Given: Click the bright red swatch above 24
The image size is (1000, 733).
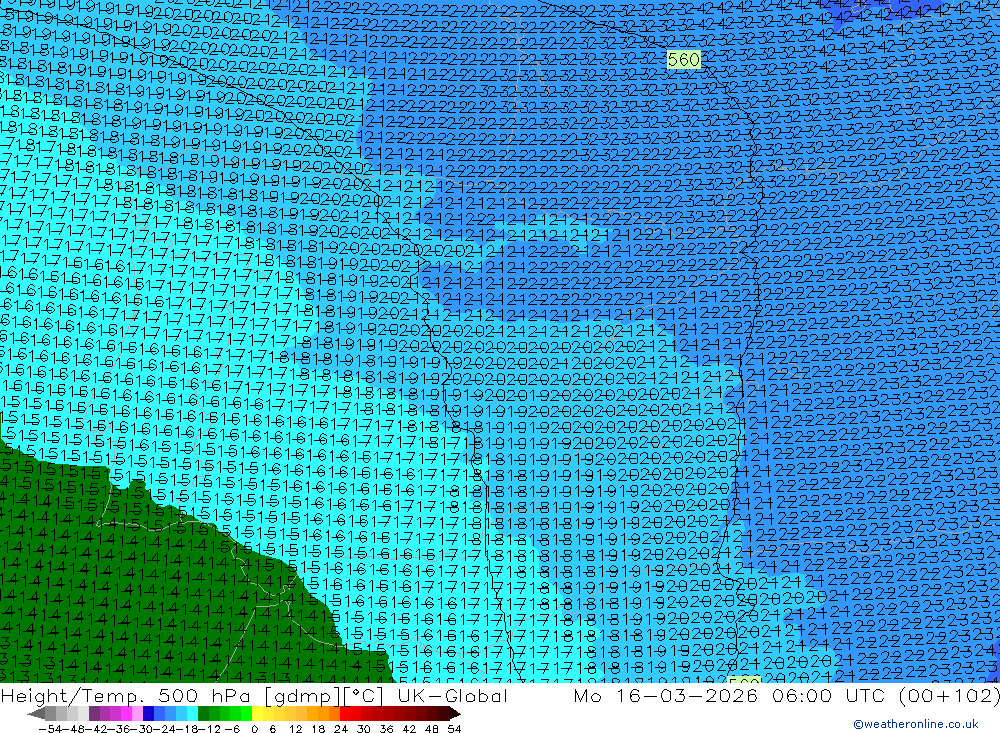Looking at the screenshot, I should [345, 714].
